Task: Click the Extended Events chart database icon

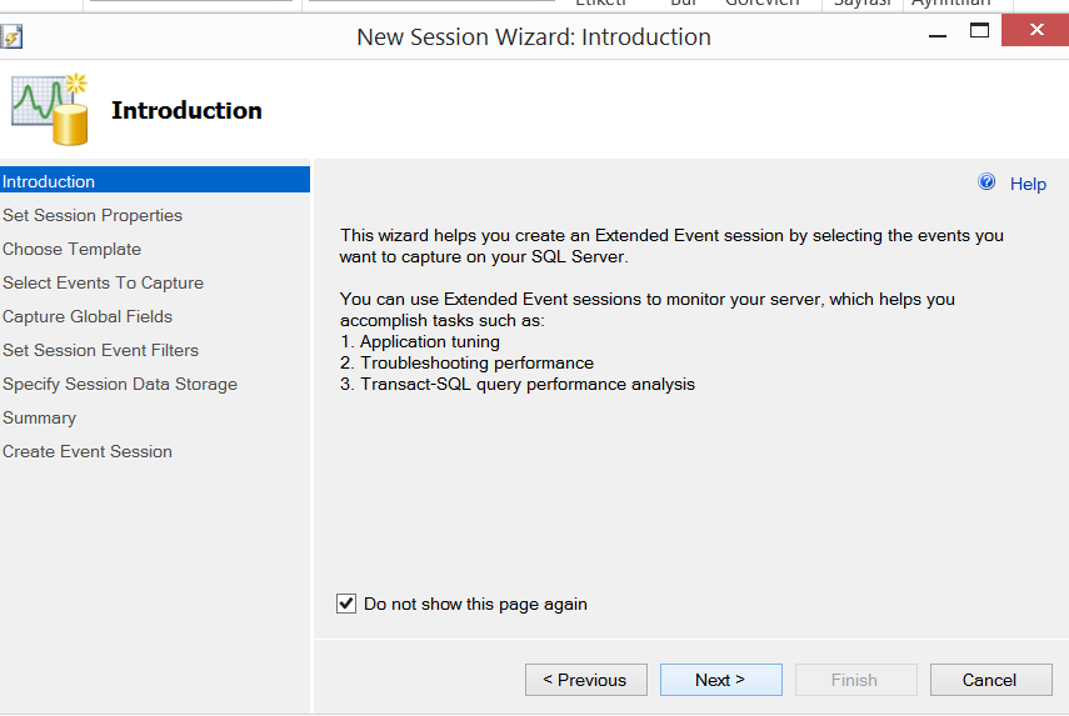Action: [x=50, y=109]
